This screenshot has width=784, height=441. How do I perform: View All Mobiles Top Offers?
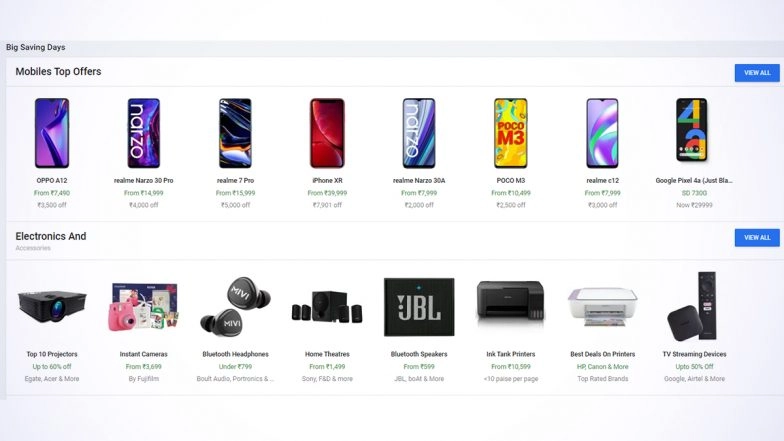pos(757,72)
